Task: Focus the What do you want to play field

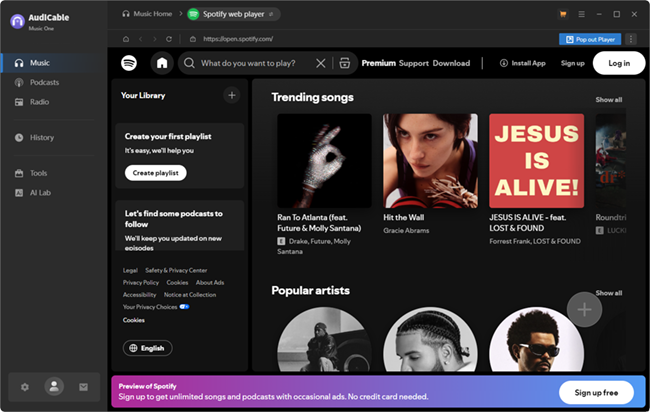Action: coord(248,63)
